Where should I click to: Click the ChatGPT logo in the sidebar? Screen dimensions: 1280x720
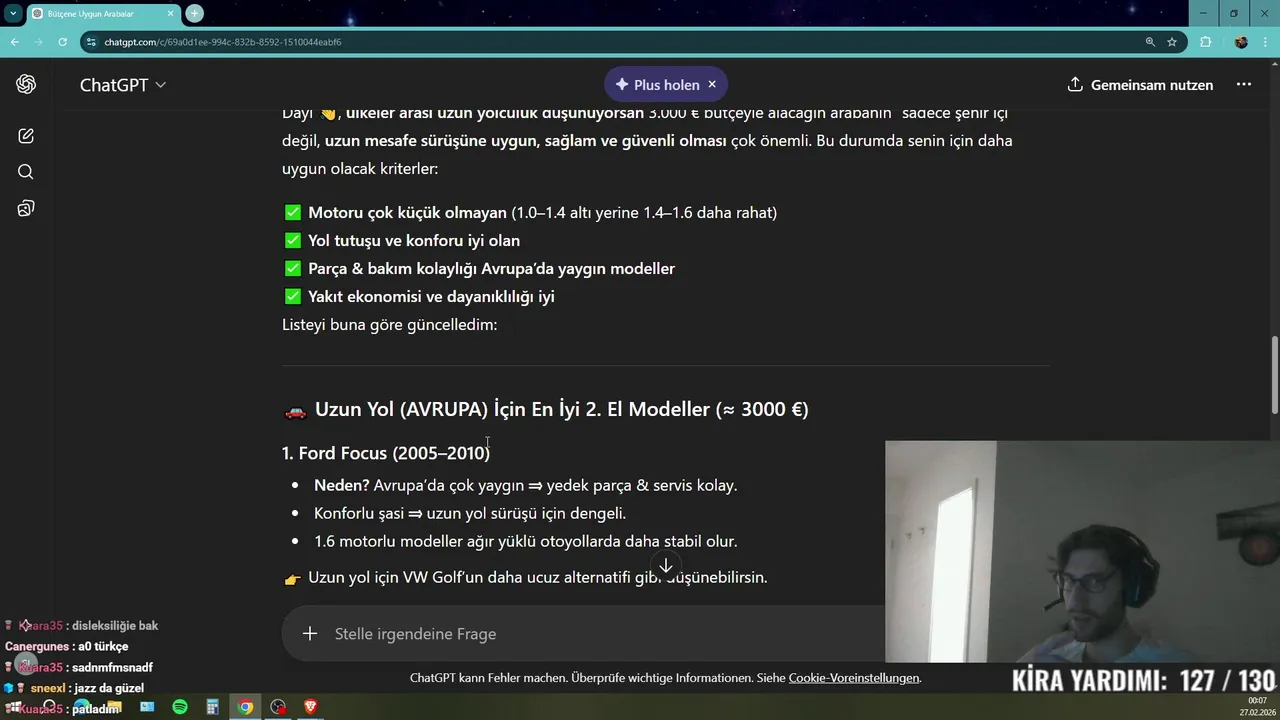tap(26, 85)
